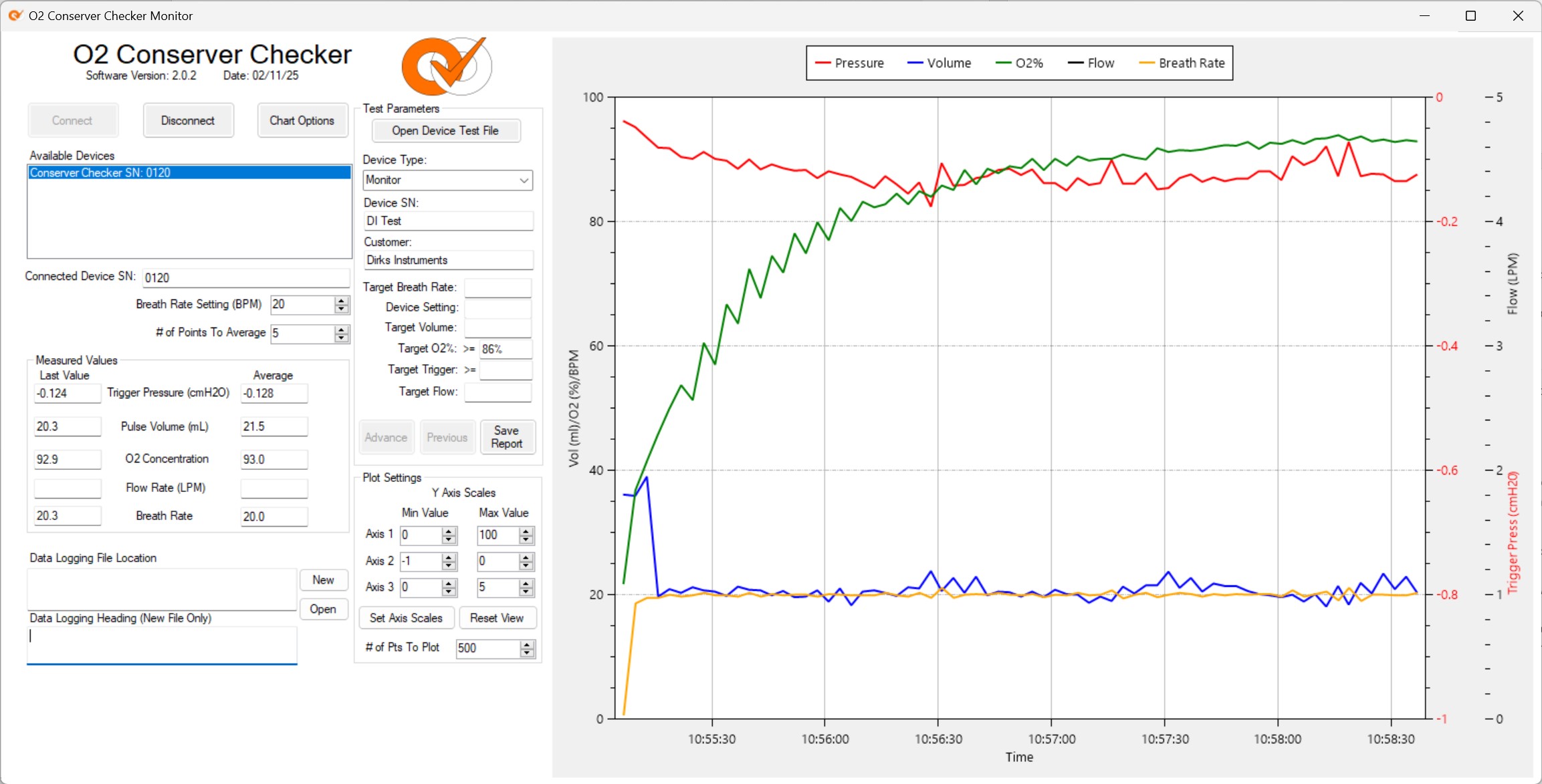Screen dimensions: 1542x784
Task: Increase Breath Rate Setting with up arrow
Action: 342,300
